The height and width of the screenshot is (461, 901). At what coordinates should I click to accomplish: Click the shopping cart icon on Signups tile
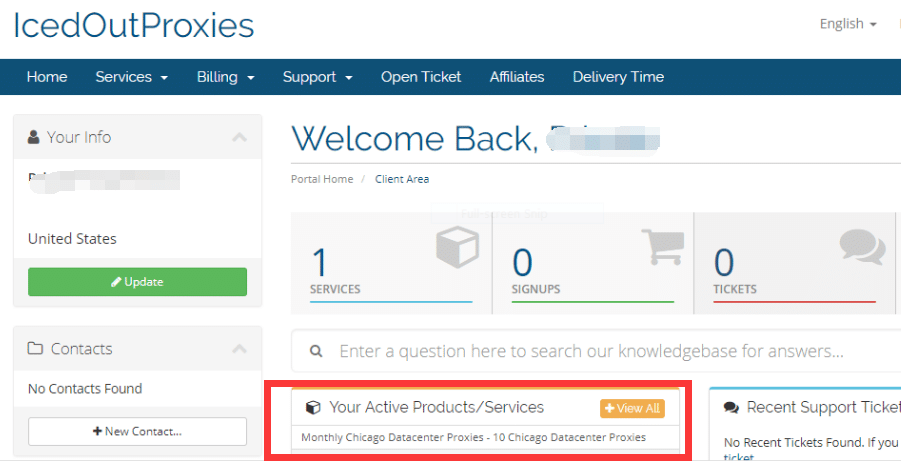coord(663,247)
